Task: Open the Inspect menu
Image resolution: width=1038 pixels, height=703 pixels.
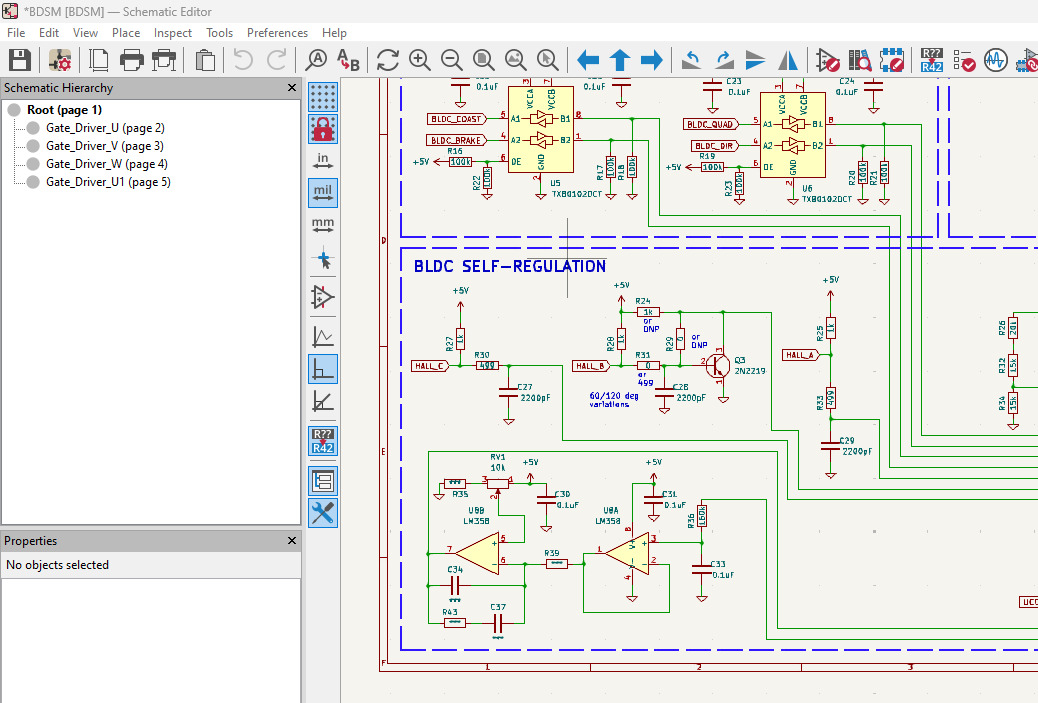Action: pyautogui.click(x=173, y=32)
